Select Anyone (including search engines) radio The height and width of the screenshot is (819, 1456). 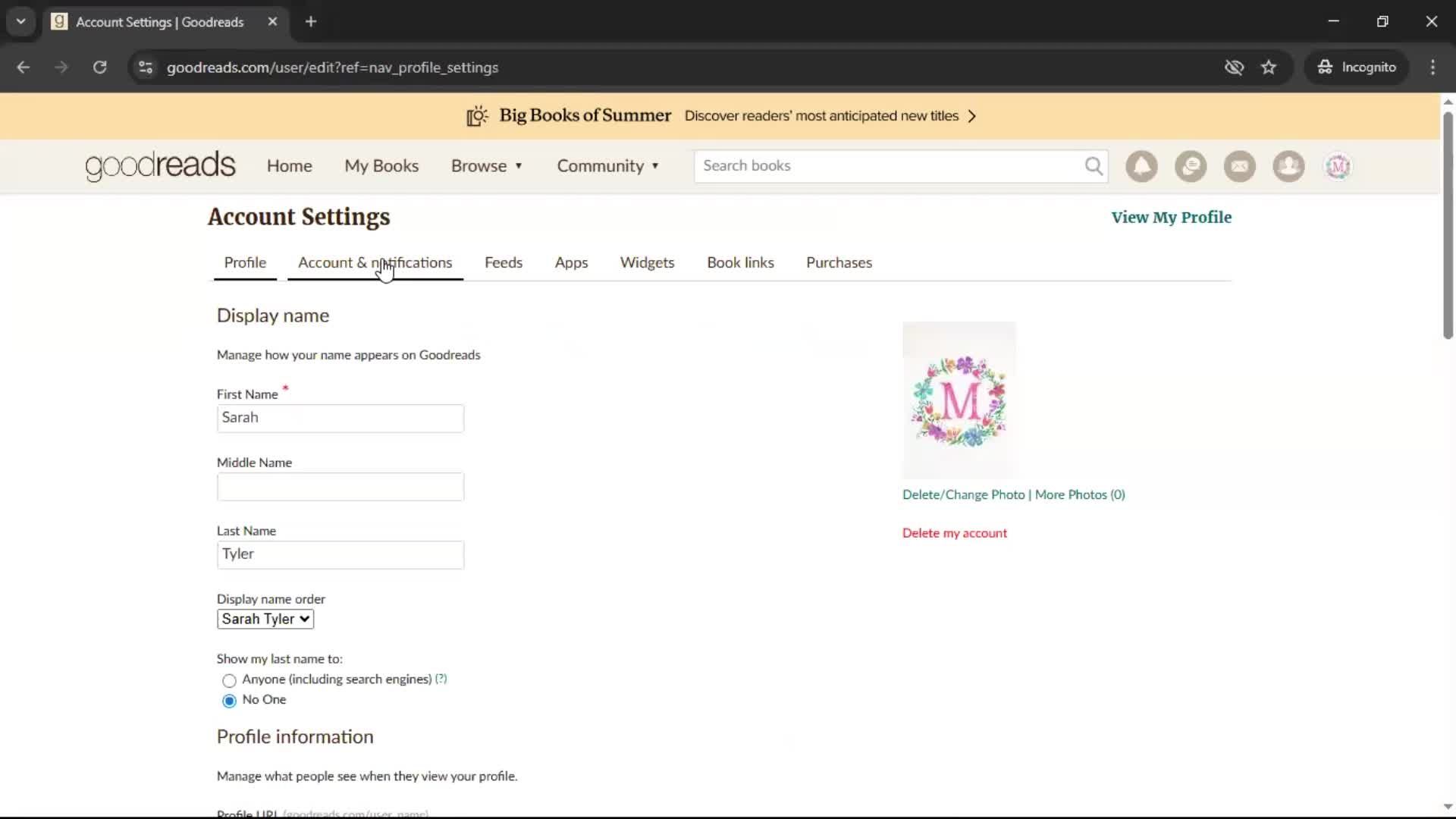[229, 680]
